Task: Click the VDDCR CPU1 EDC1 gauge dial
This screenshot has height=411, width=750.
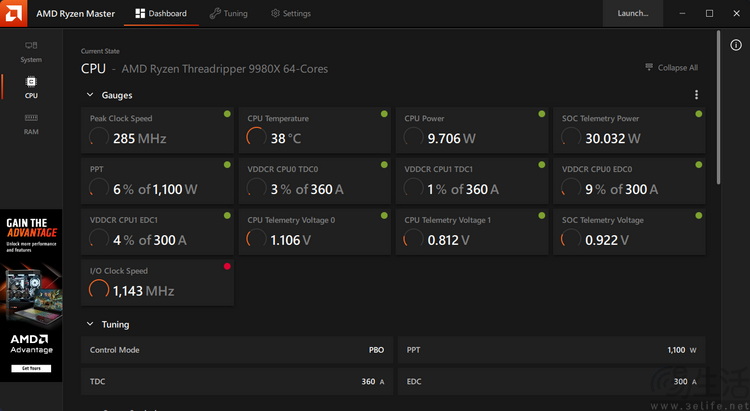Action: (99, 239)
